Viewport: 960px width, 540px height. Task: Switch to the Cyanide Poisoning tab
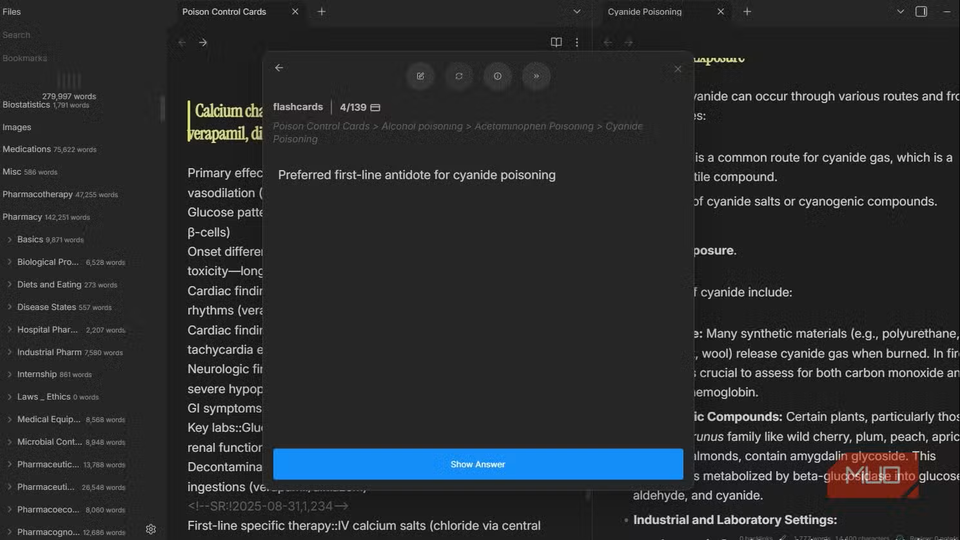[645, 12]
